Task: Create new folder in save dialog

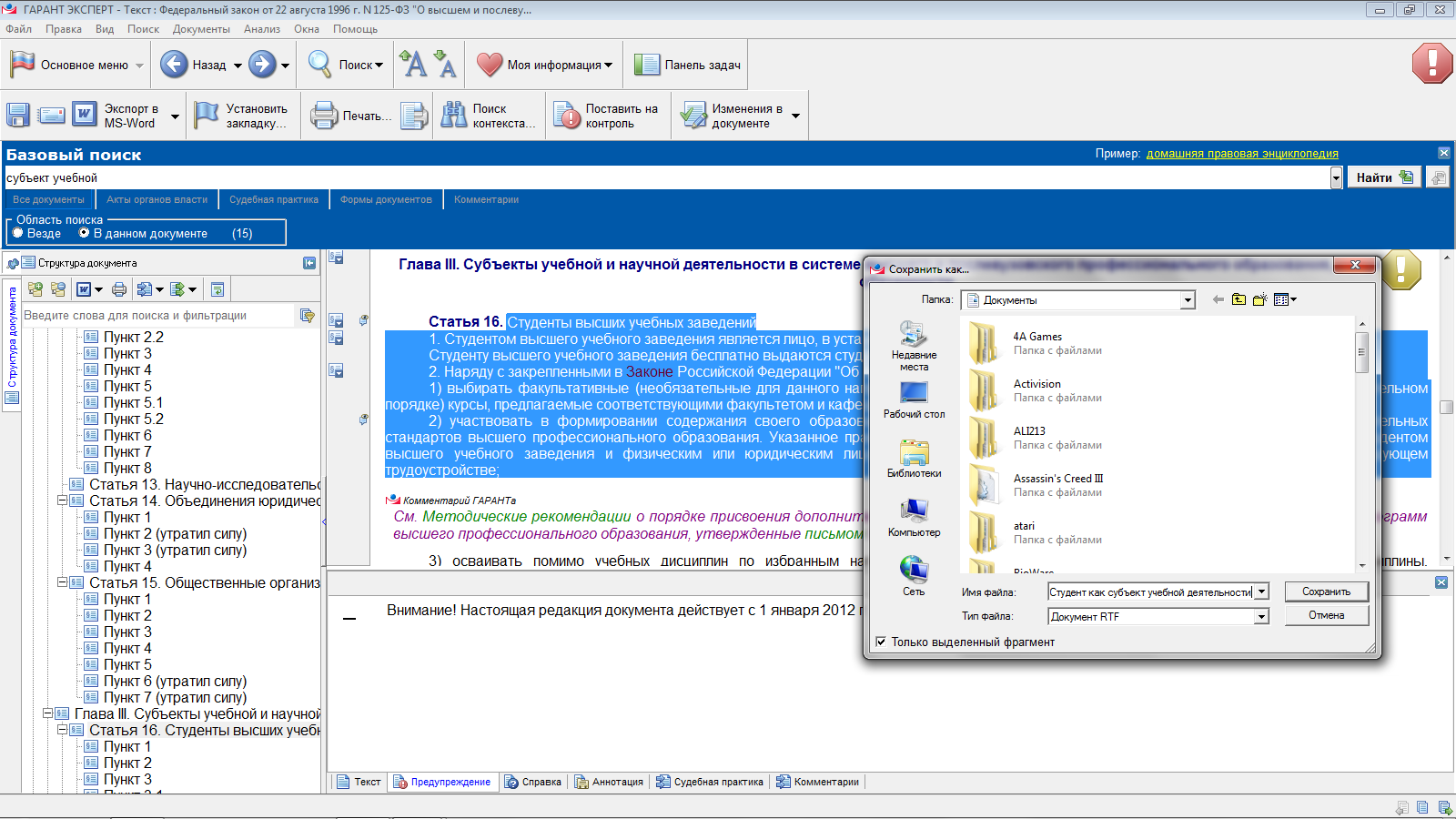Action: click(x=1259, y=299)
